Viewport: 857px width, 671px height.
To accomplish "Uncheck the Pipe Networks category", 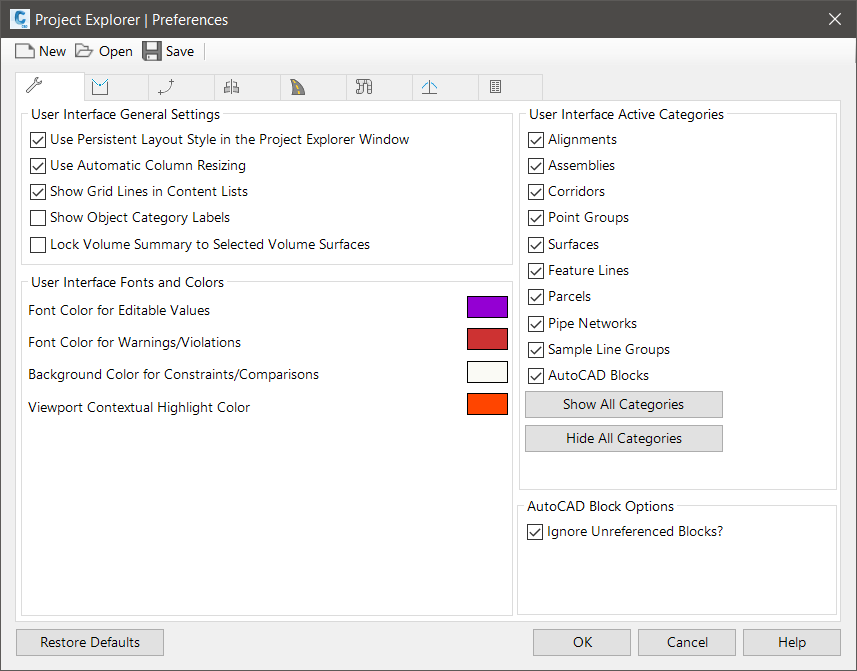I will (x=536, y=324).
